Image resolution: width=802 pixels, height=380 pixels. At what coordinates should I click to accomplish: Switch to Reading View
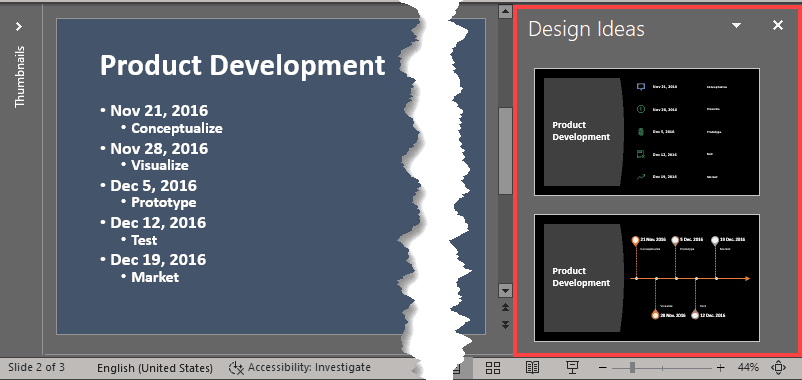(x=532, y=367)
